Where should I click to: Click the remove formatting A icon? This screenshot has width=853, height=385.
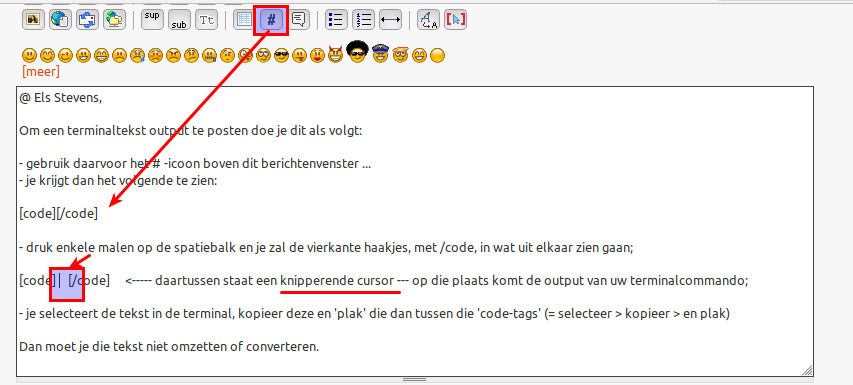point(428,20)
